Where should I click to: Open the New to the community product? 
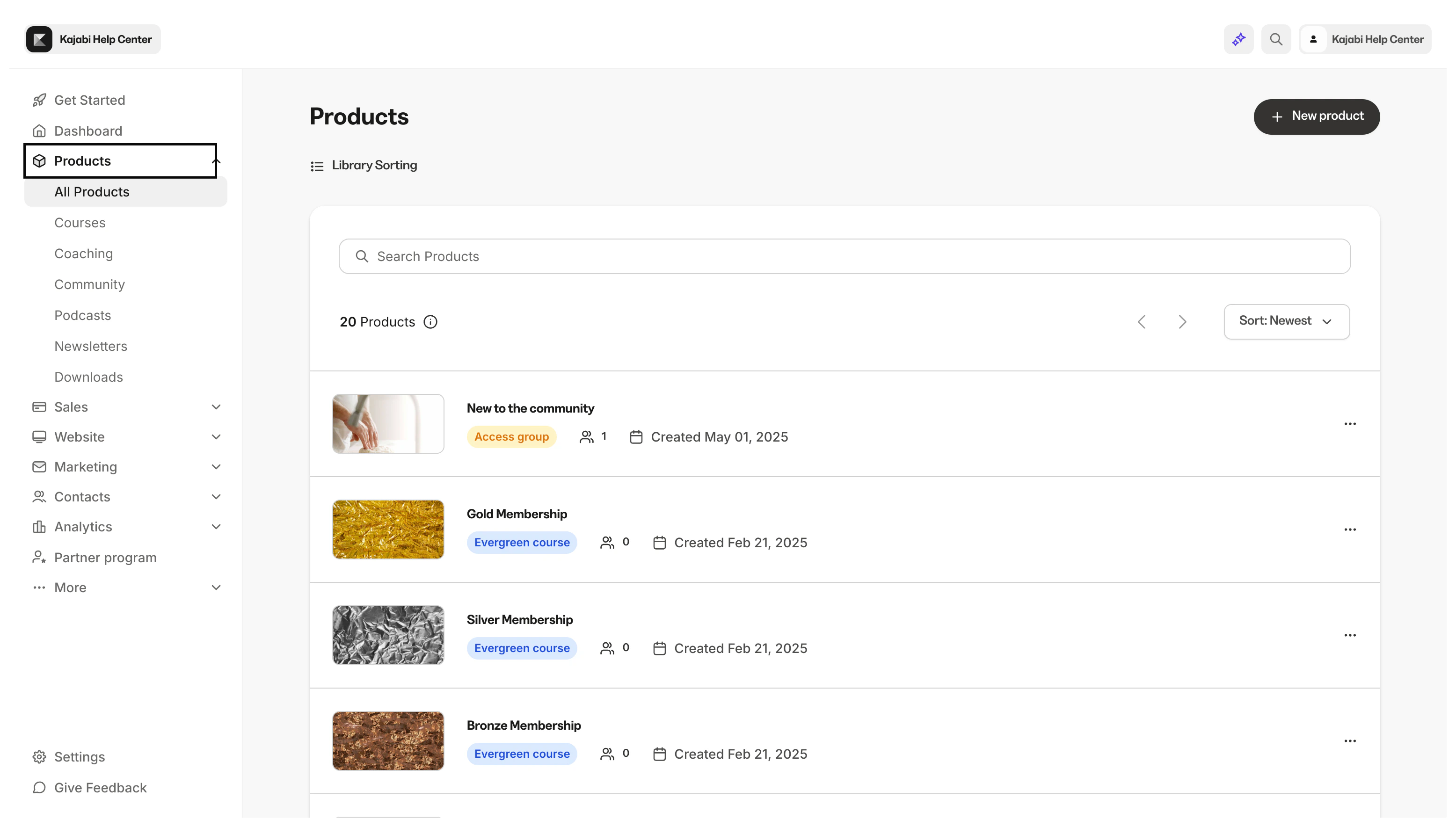pyautogui.click(x=530, y=408)
